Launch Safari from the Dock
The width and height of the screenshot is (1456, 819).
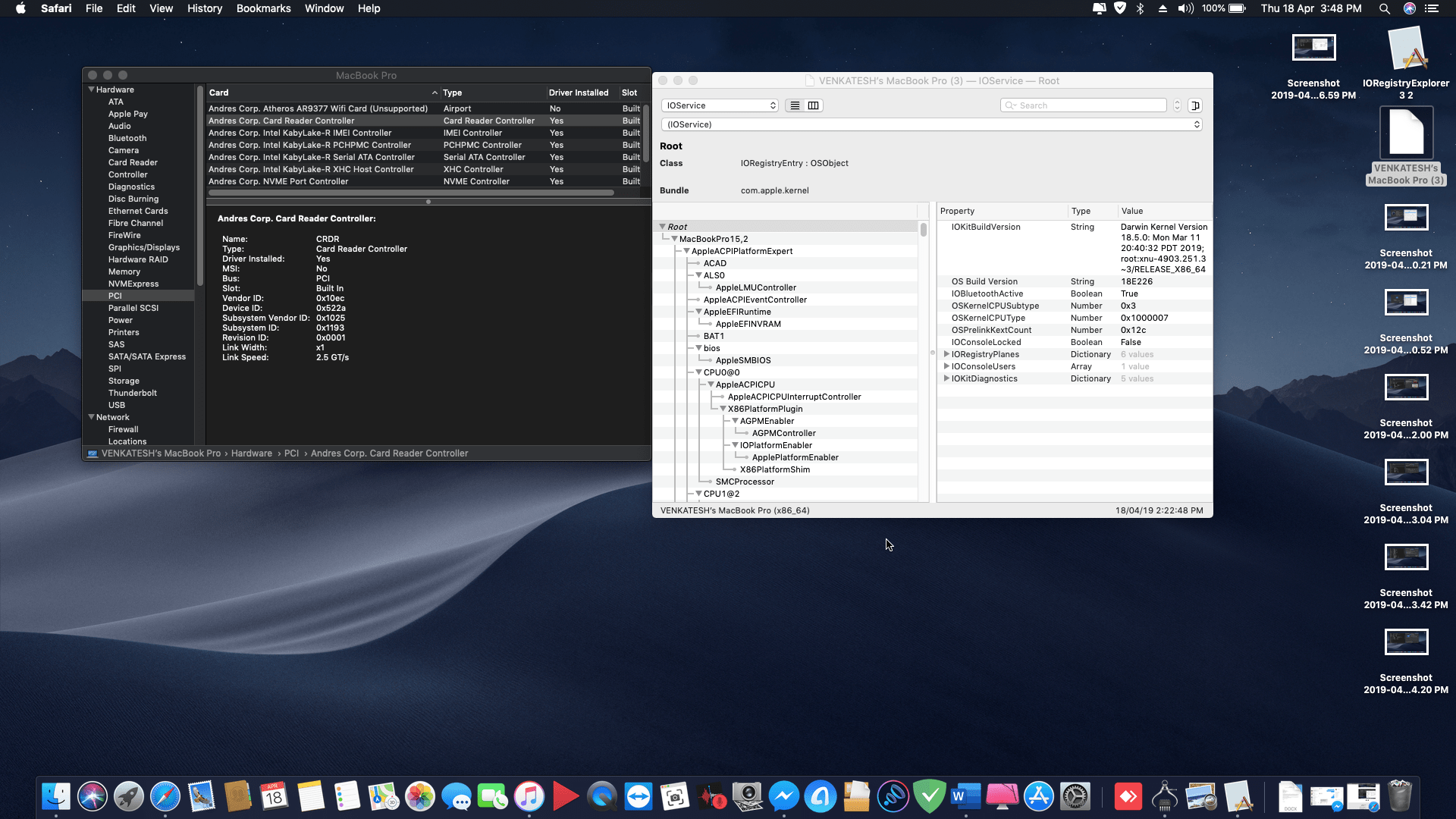click(167, 796)
